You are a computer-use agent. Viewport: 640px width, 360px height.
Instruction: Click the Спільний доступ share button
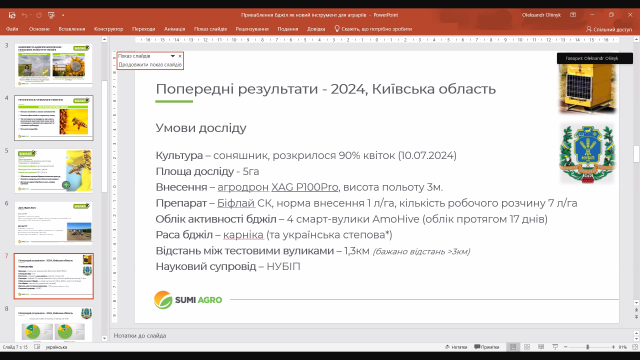[609, 29]
